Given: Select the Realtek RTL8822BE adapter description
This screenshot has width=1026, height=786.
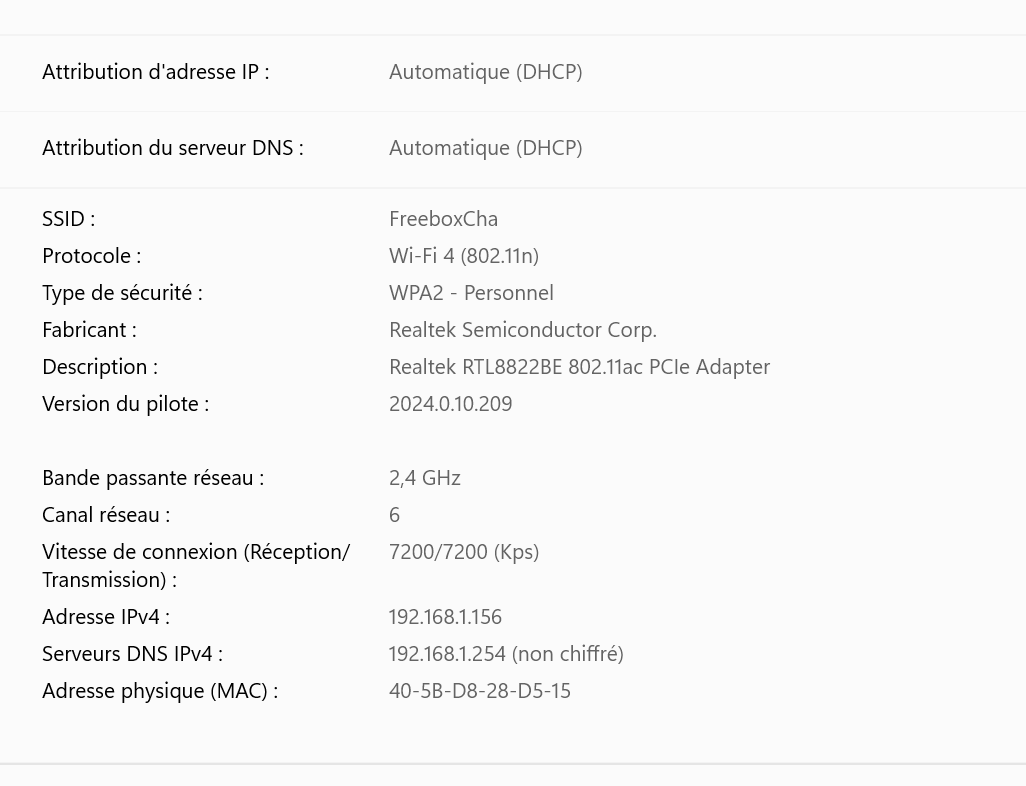Looking at the screenshot, I should [579, 367].
